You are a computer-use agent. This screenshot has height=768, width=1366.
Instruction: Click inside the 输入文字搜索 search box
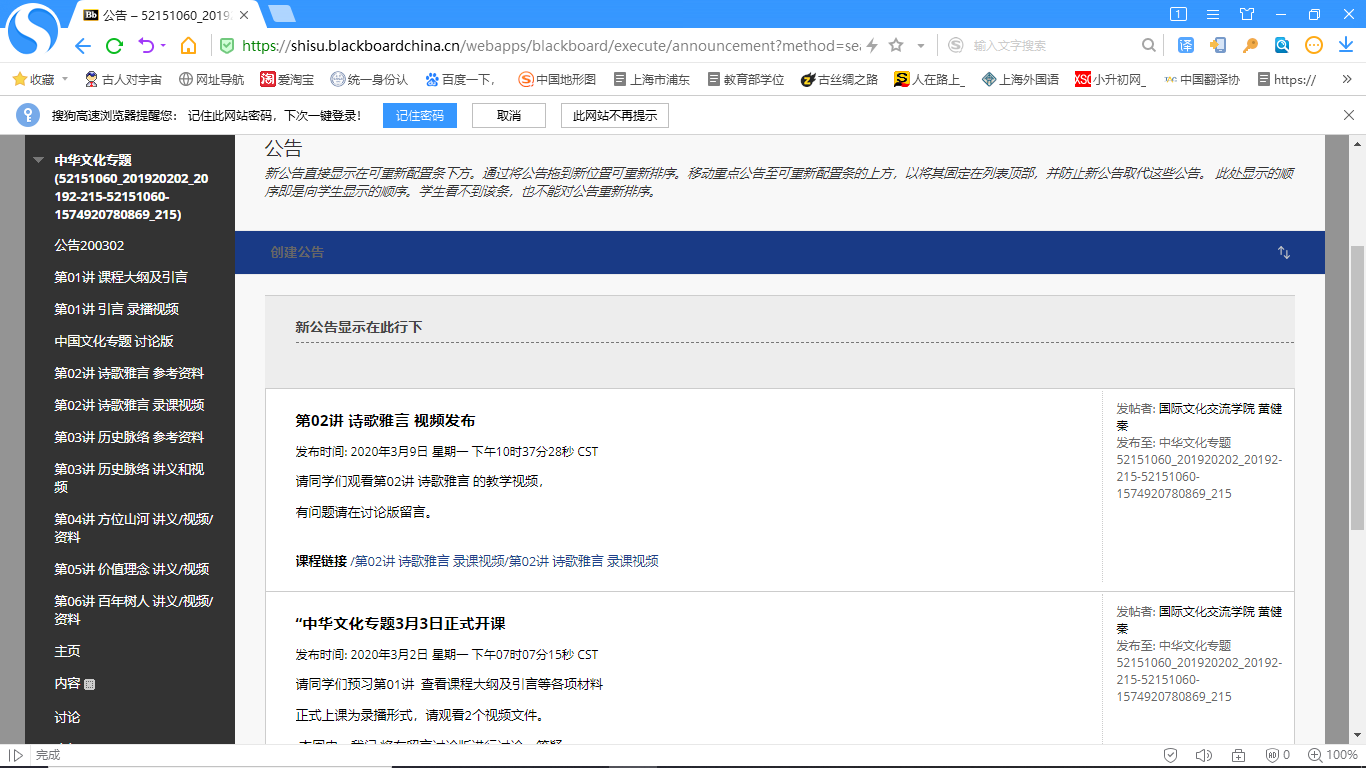point(1050,46)
